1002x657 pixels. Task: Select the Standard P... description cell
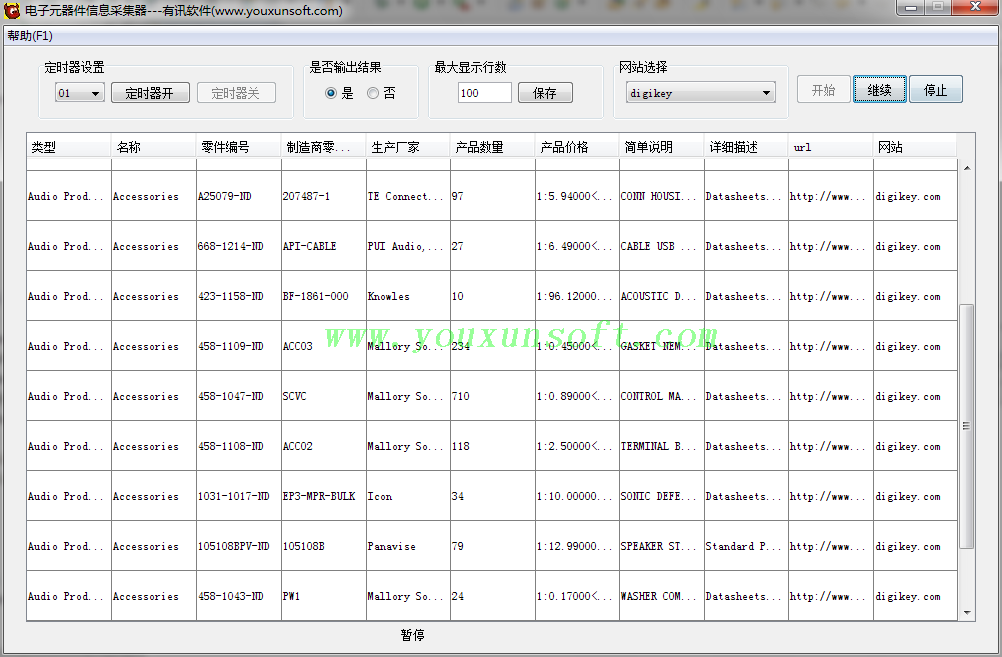pos(746,546)
